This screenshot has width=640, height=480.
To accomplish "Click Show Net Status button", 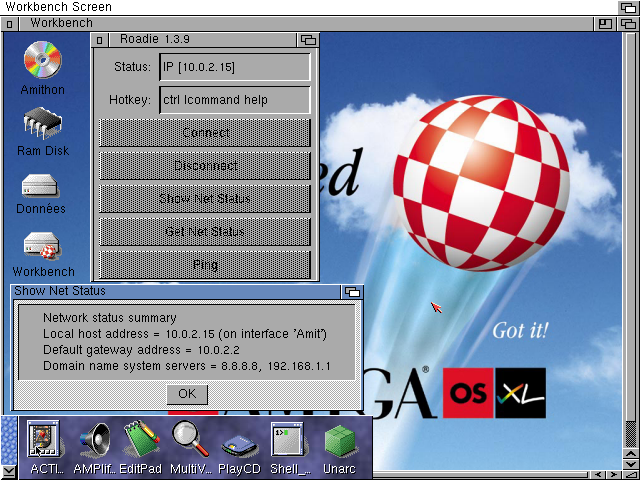I will 205,199.
